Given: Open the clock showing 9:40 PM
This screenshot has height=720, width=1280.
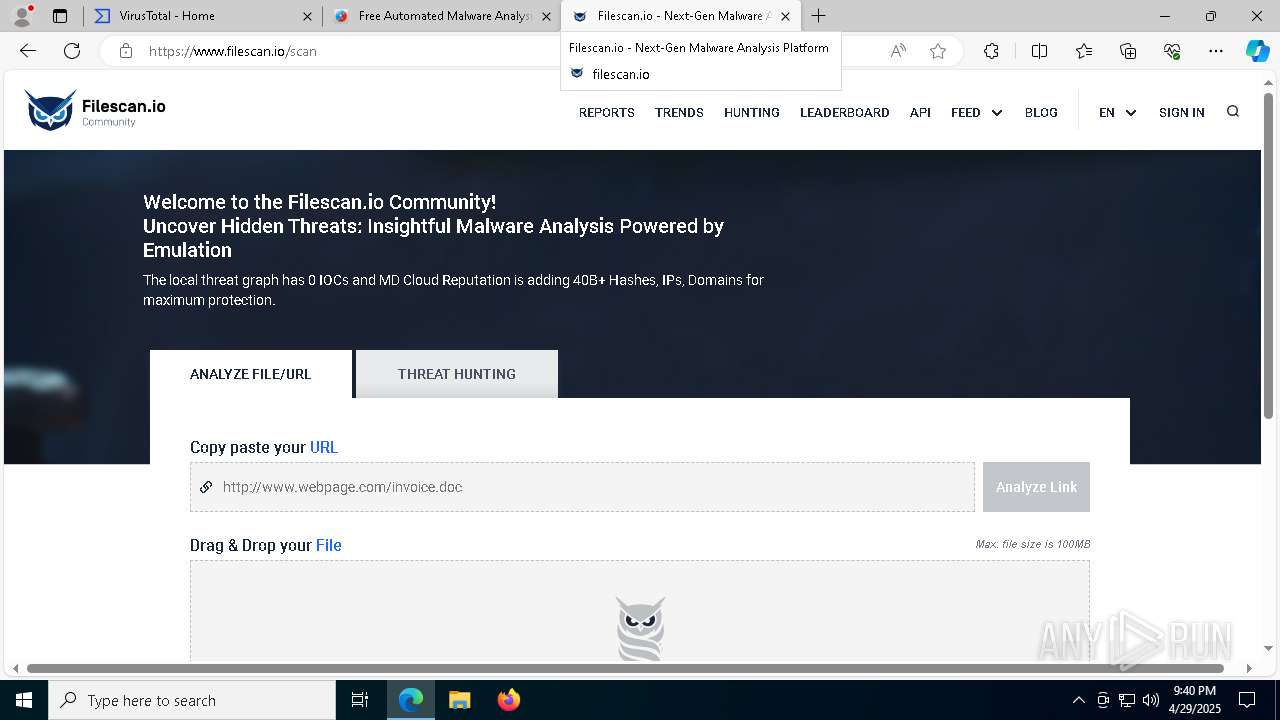Looking at the screenshot, I should pos(1194,700).
